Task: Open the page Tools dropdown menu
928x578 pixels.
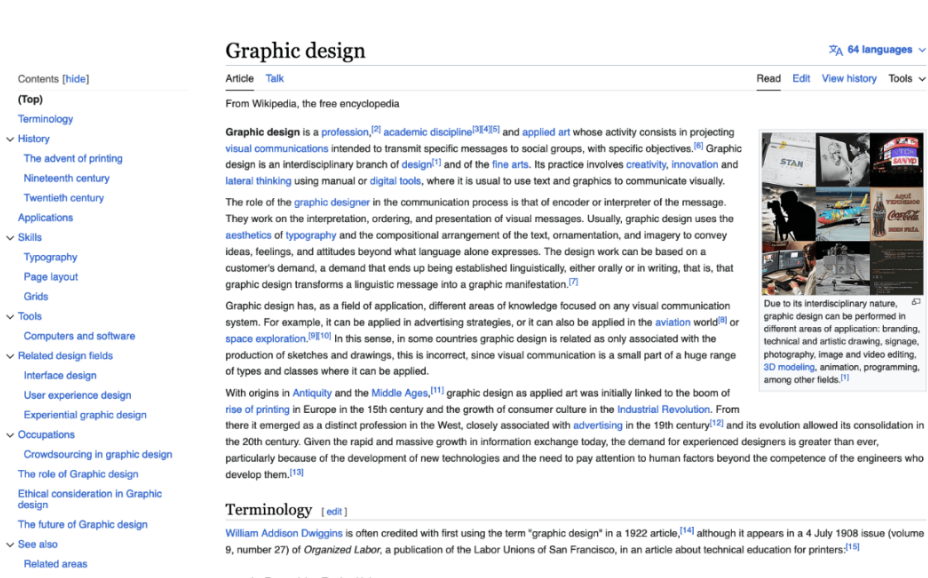Action: click(907, 79)
